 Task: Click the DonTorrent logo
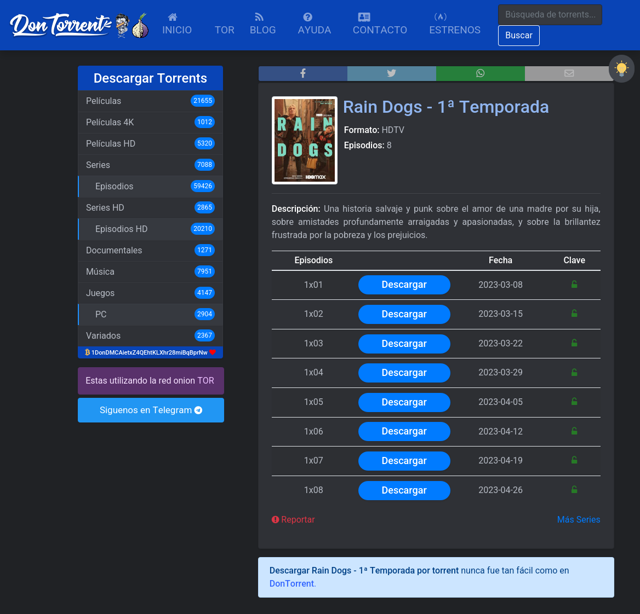pos(78,26)
